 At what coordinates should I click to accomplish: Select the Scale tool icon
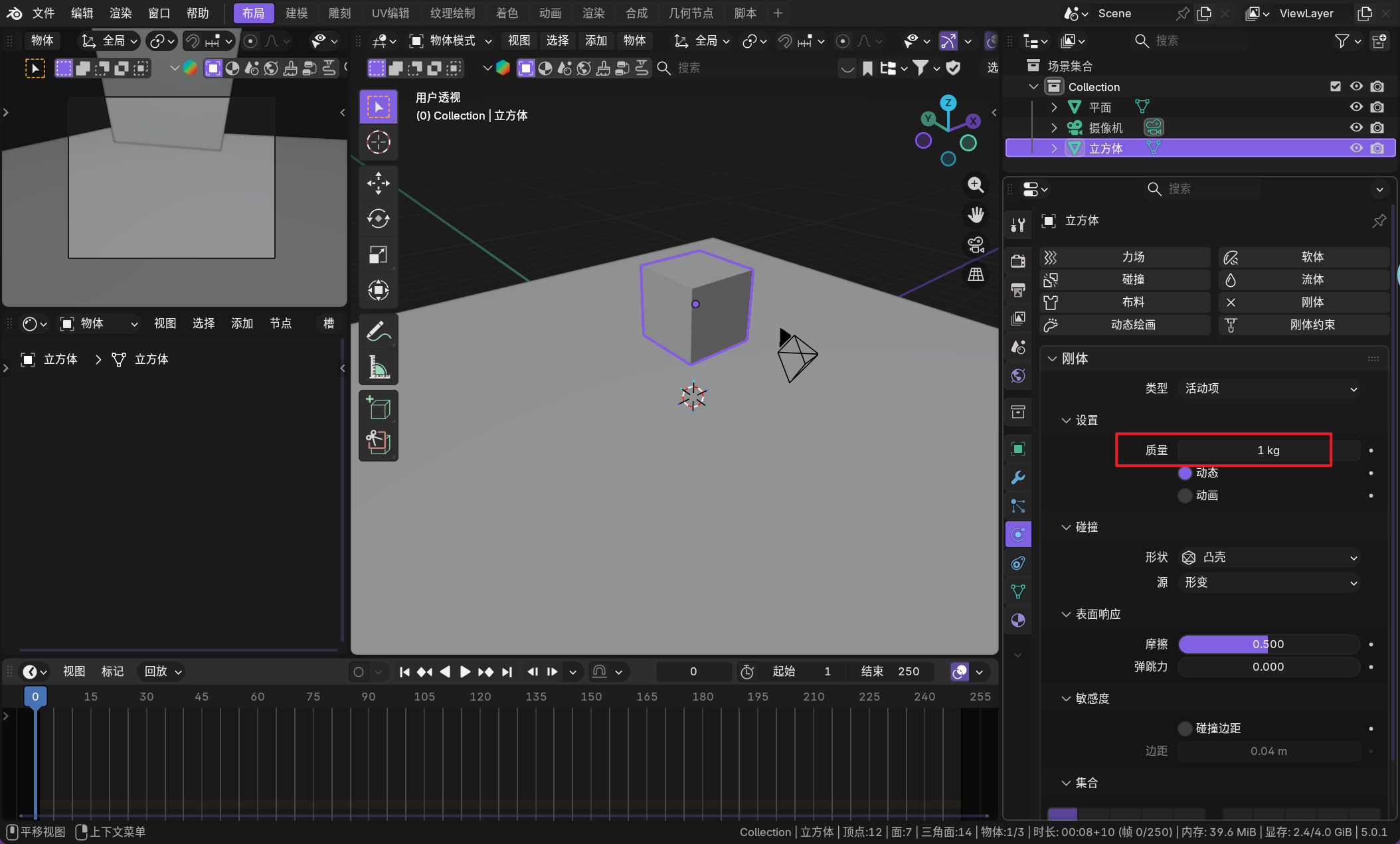[378, 254]
